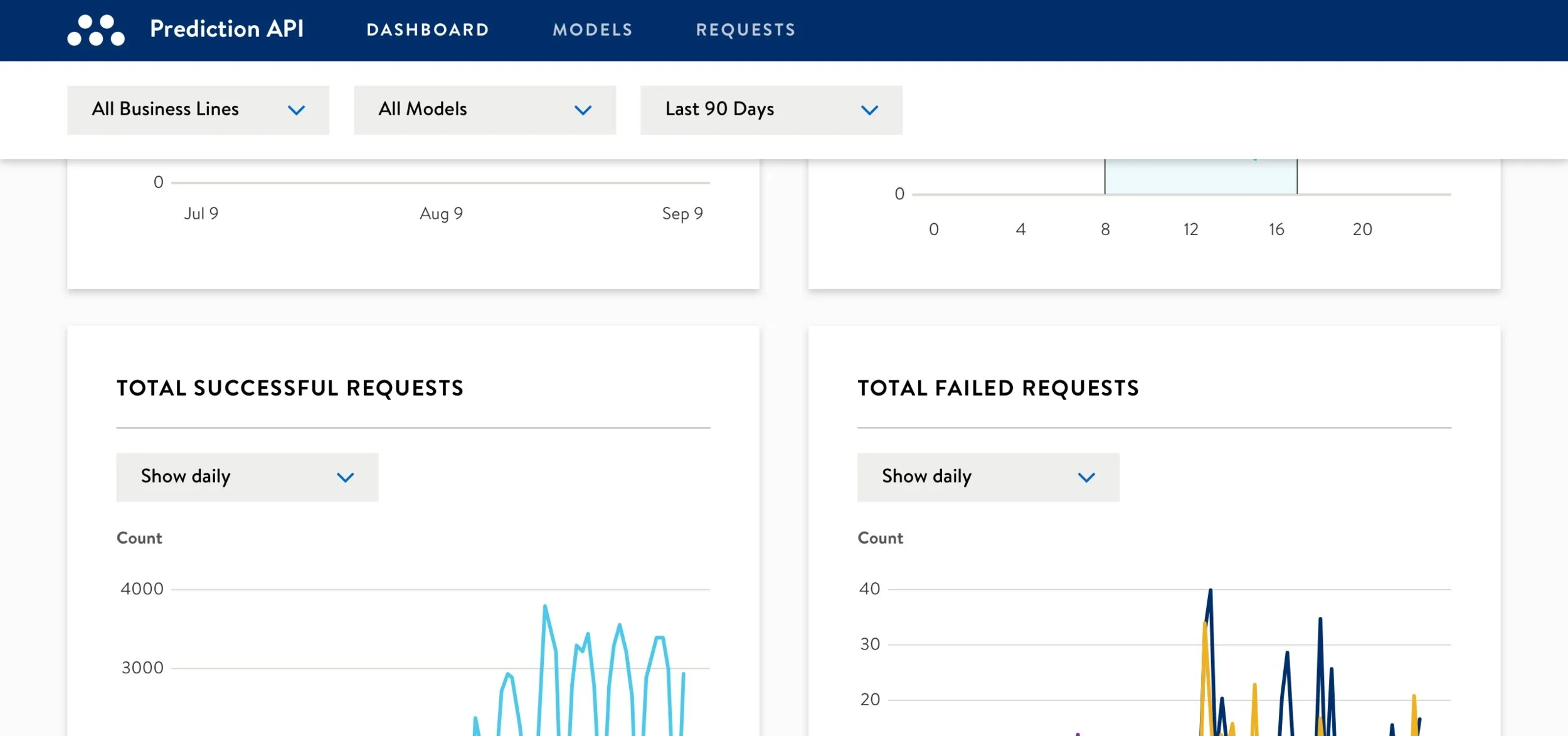
Task: Click chevron on failed requests Show daily
Action: 1086,477
